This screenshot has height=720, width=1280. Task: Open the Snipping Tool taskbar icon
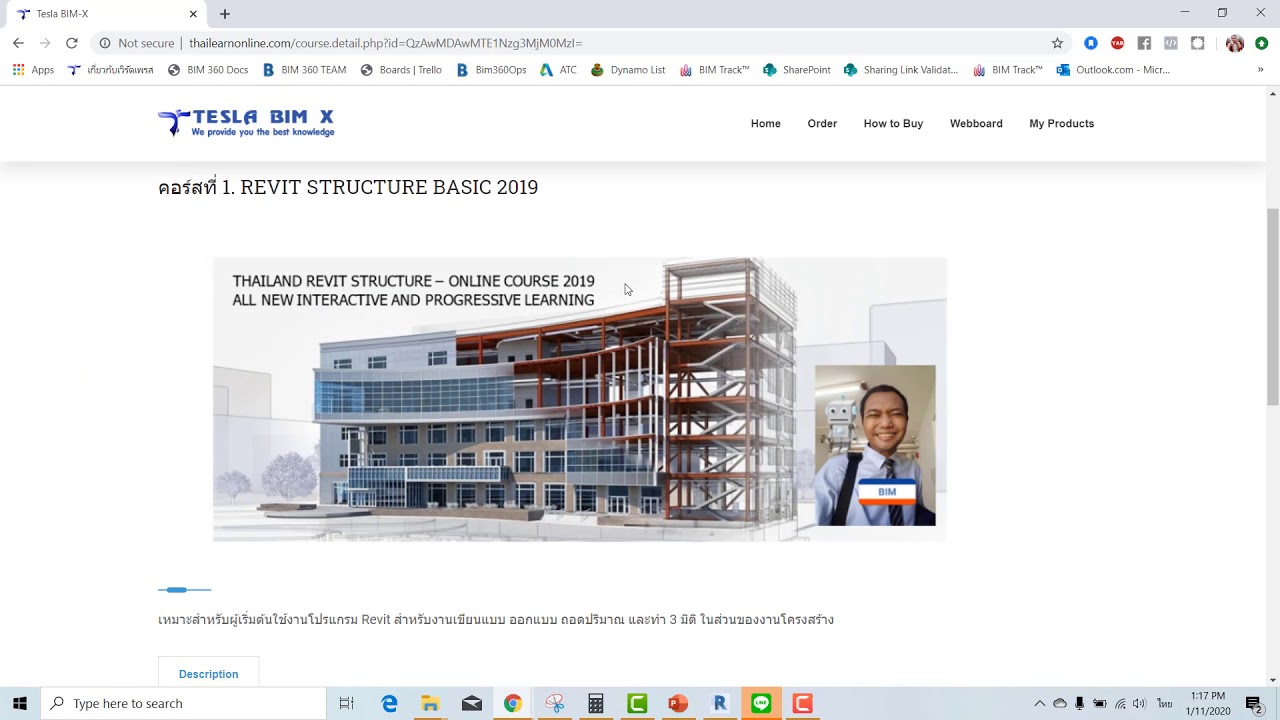[x=554, y=704]
